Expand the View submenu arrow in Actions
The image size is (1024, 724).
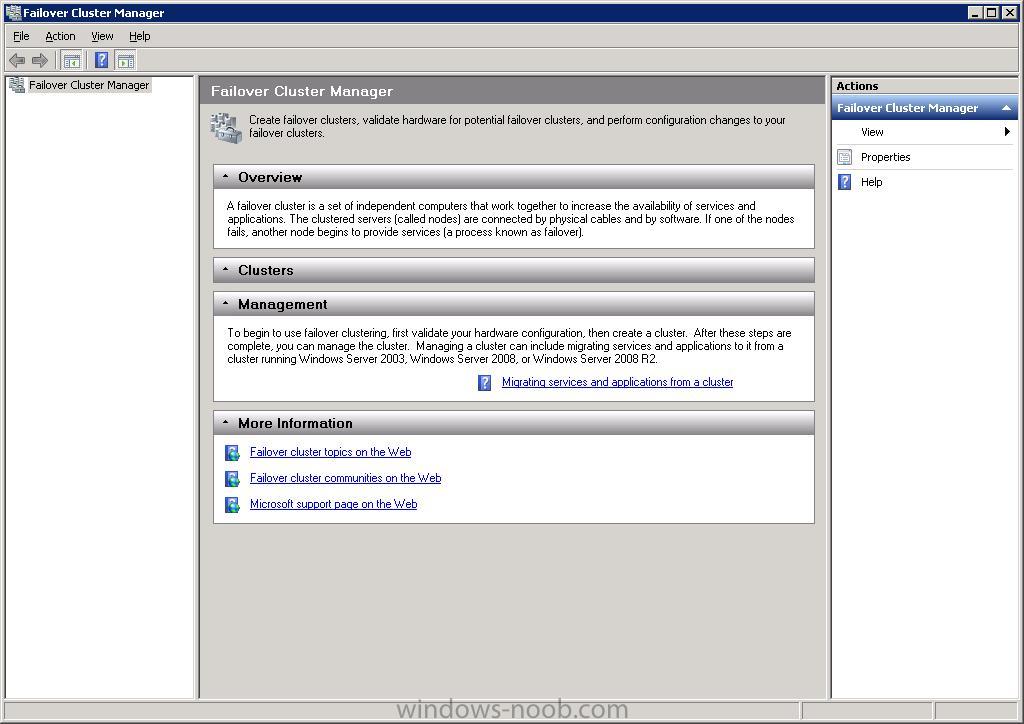click(1007, 132)
